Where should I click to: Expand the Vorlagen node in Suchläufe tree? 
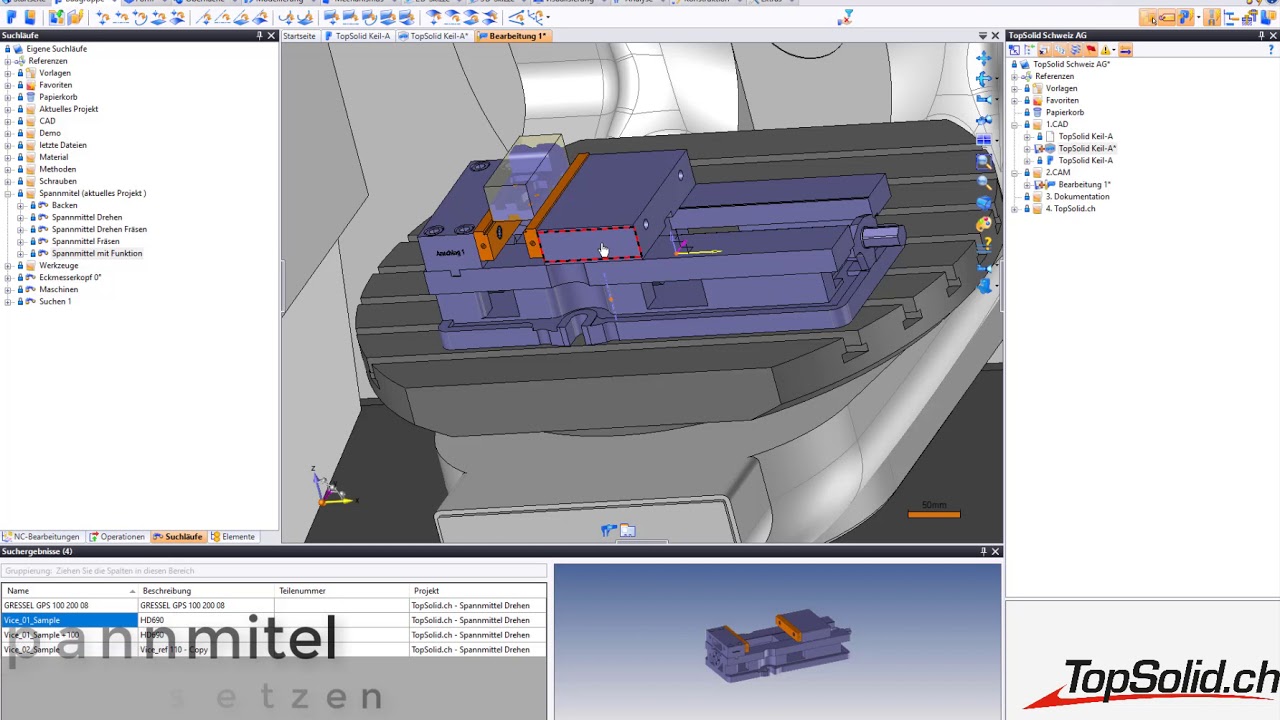pyautogui.click(x=8, y=73)
